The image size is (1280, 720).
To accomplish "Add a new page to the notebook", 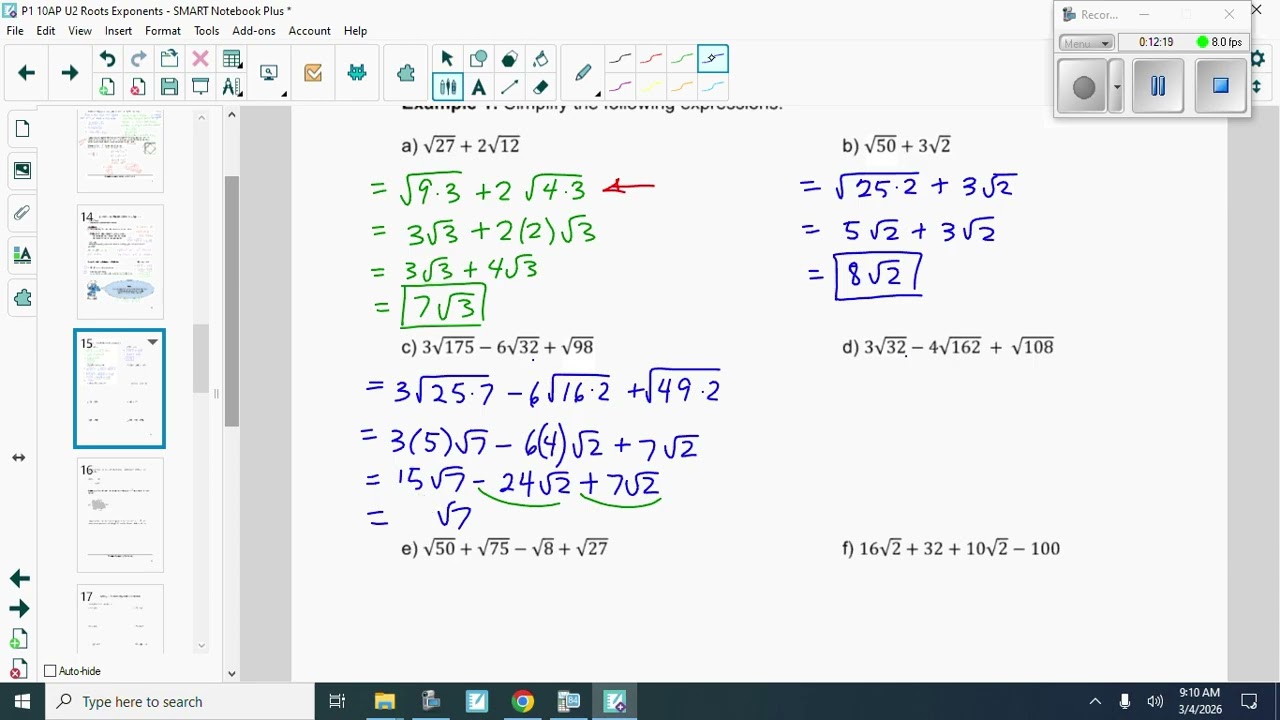I will [107, 87].
